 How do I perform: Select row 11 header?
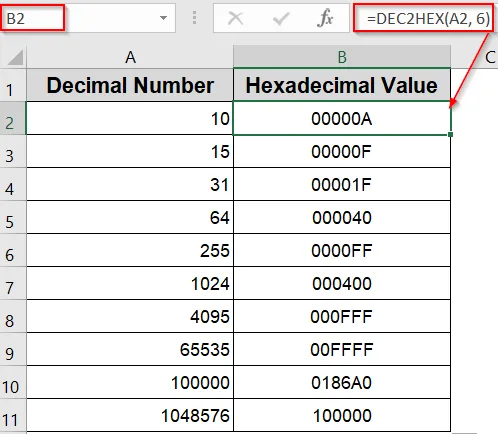click(13, 415)
